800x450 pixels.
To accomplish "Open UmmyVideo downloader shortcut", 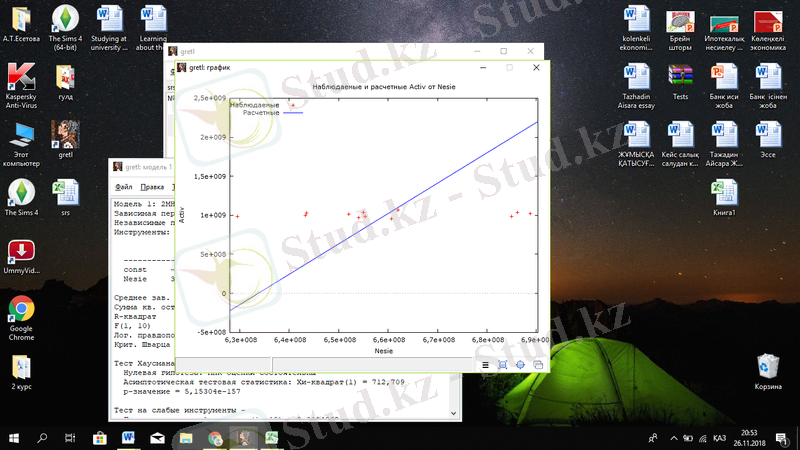I will point(21,257).
